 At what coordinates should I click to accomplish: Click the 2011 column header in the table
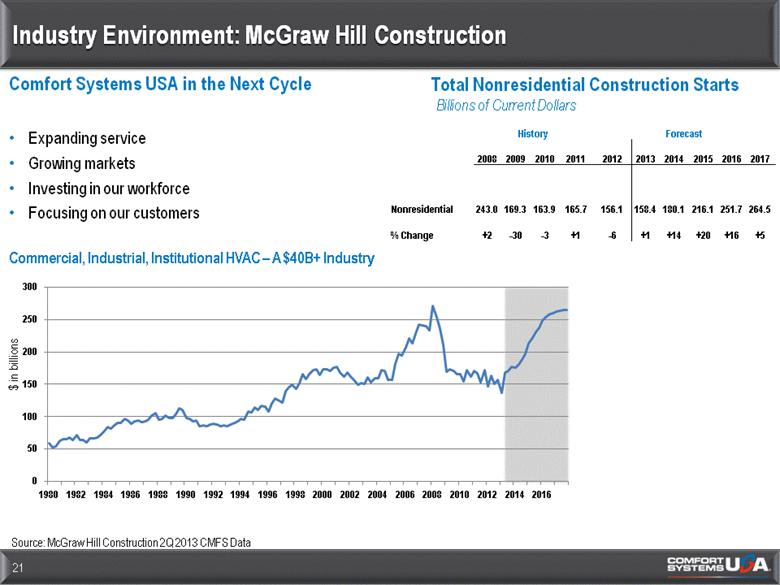(x=575, y=159)
